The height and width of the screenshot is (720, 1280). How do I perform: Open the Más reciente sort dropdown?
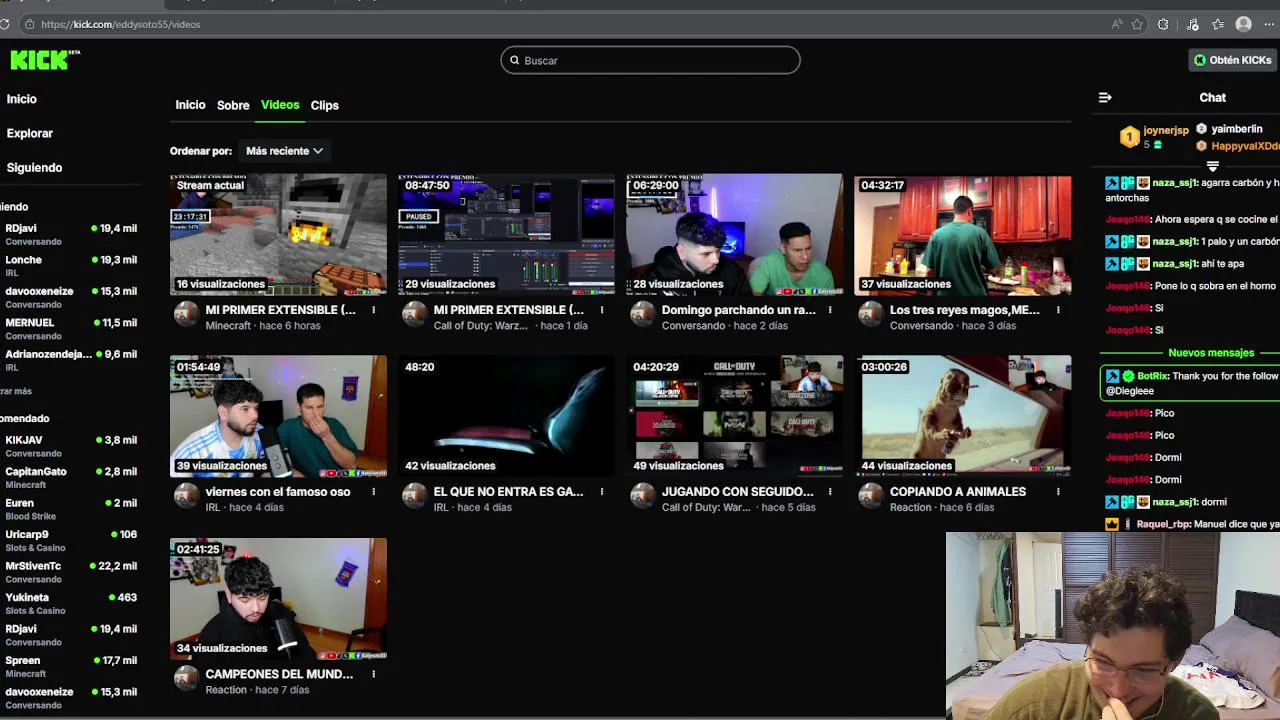pyautogui.click(x=284, y=151)
